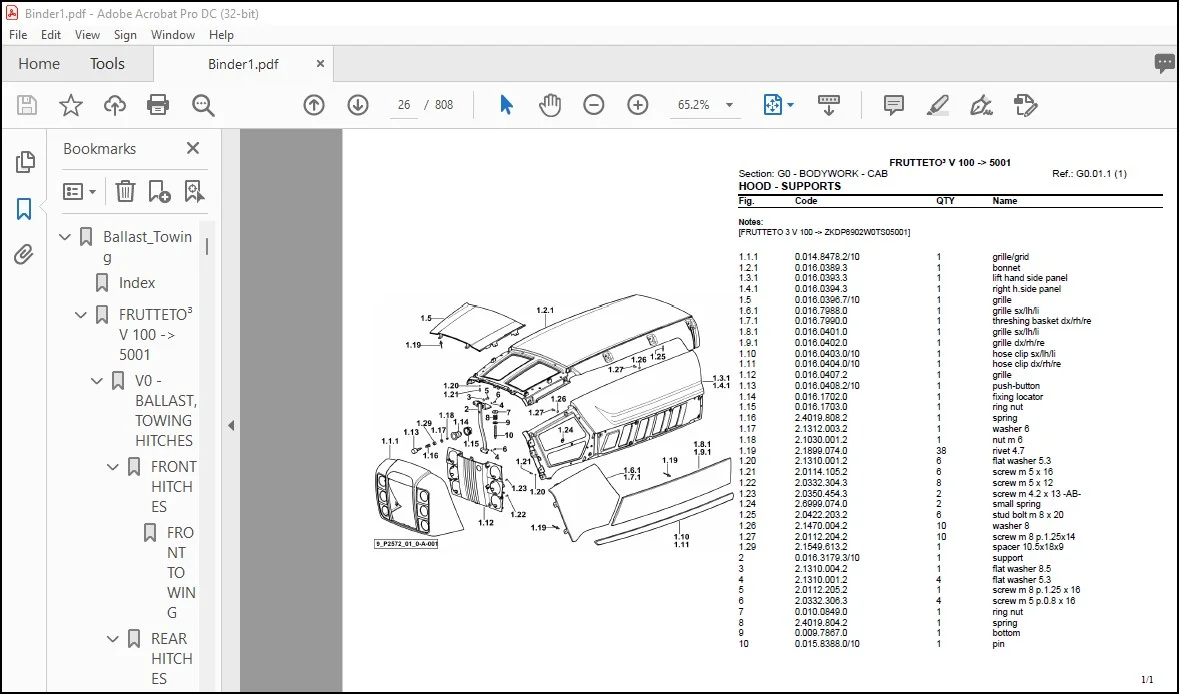Viewport: 1179px width, 694px height.
Task: Collapse the FRONT HITCHES bookmark
Action: coord(113,467)
